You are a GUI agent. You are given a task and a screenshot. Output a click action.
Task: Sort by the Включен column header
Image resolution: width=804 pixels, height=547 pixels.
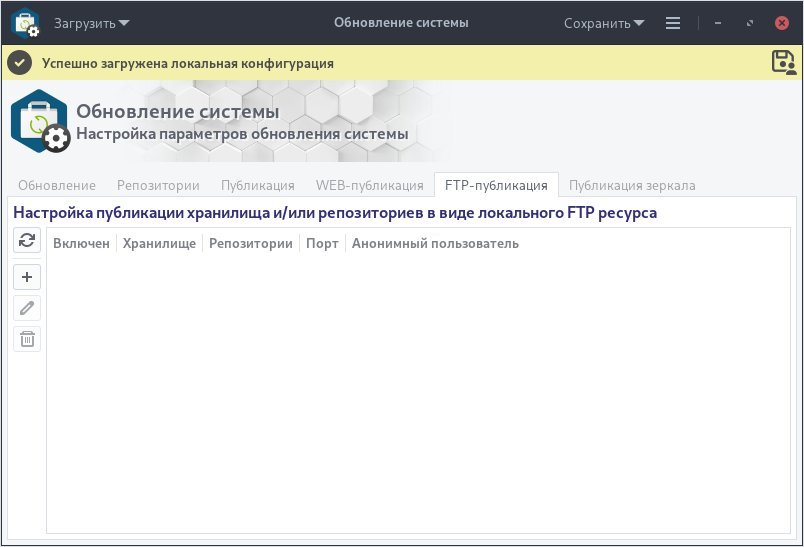(x=82, y=244)
